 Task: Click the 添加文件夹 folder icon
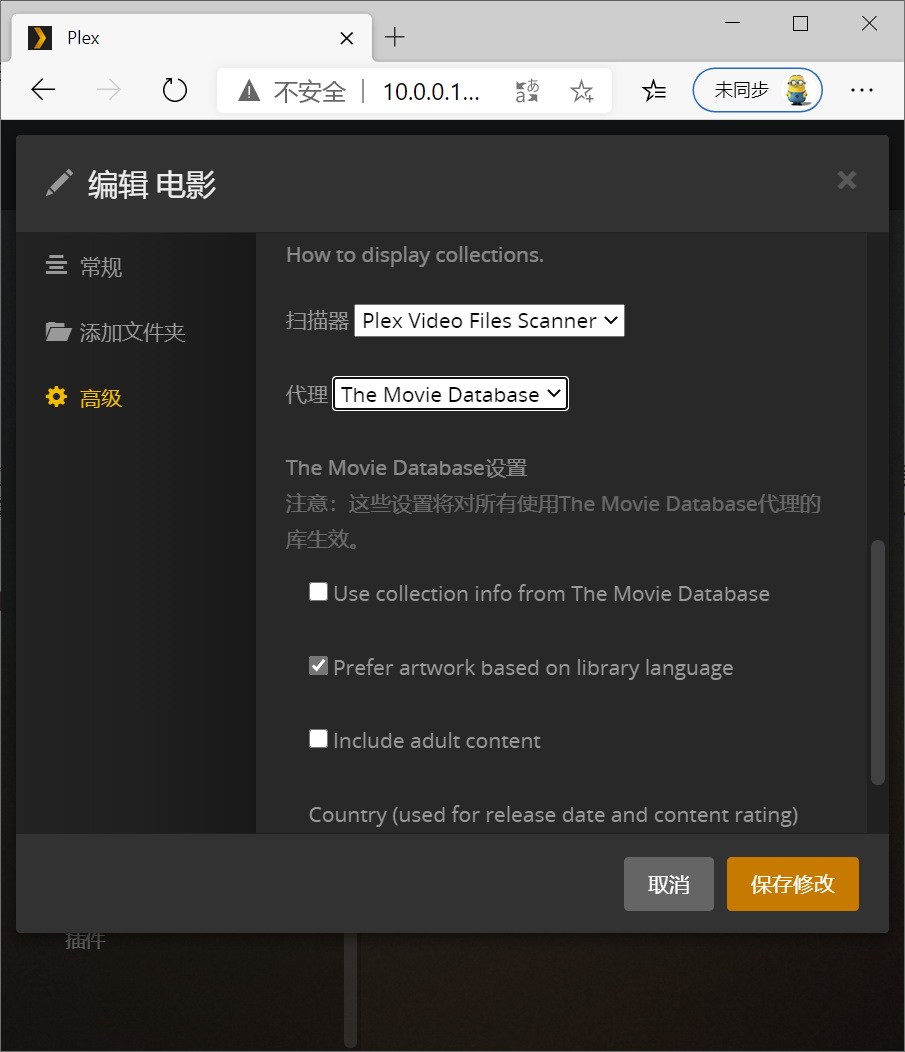[58, 331]
